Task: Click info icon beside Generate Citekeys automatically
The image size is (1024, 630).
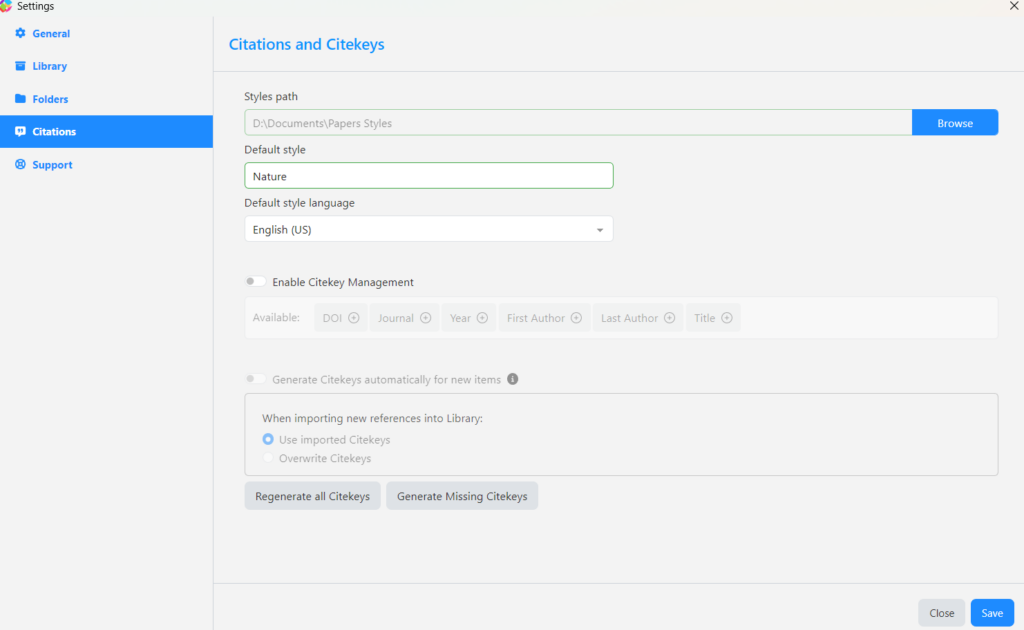Action: click(x=512, y=380)
